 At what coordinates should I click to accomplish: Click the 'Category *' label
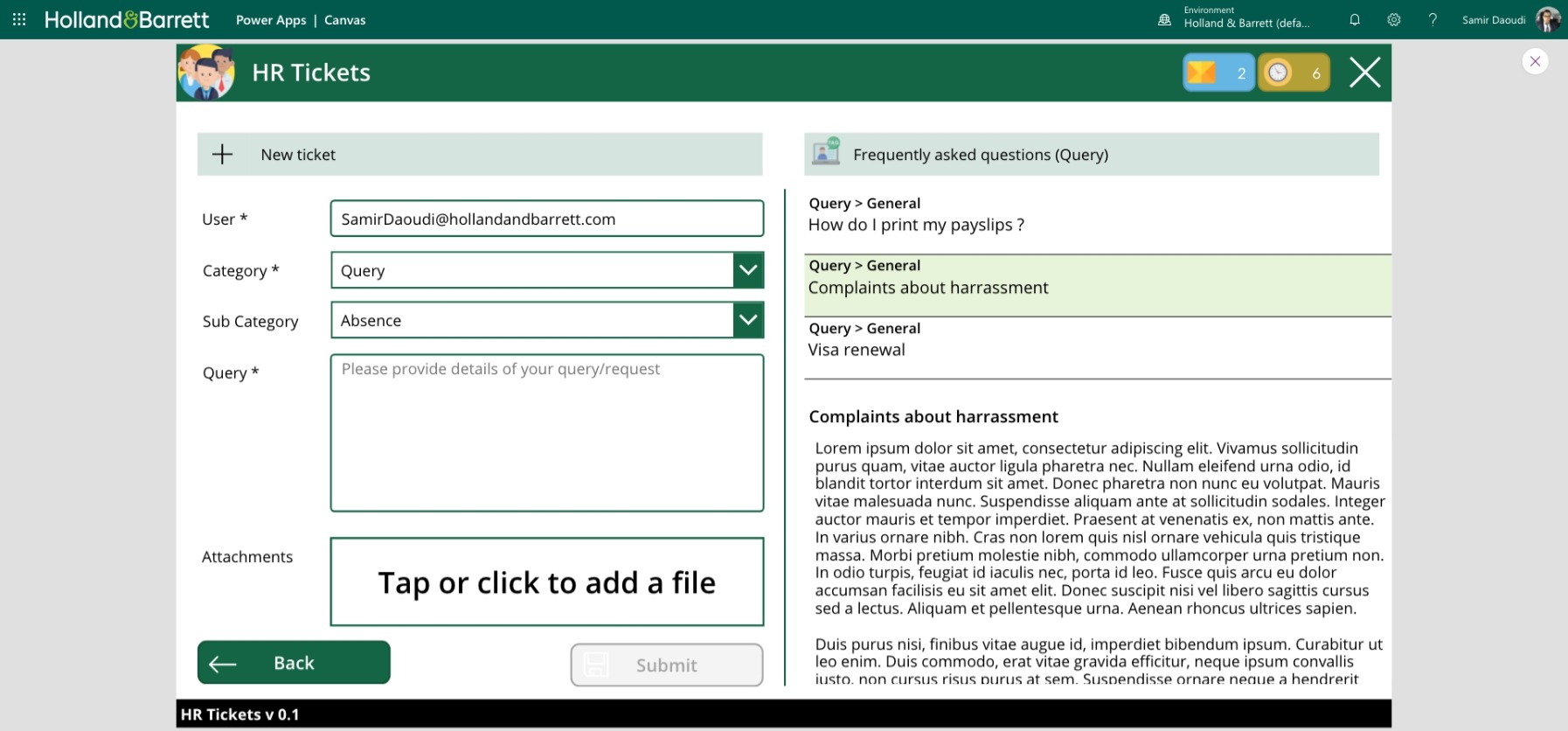coord(240,271)
